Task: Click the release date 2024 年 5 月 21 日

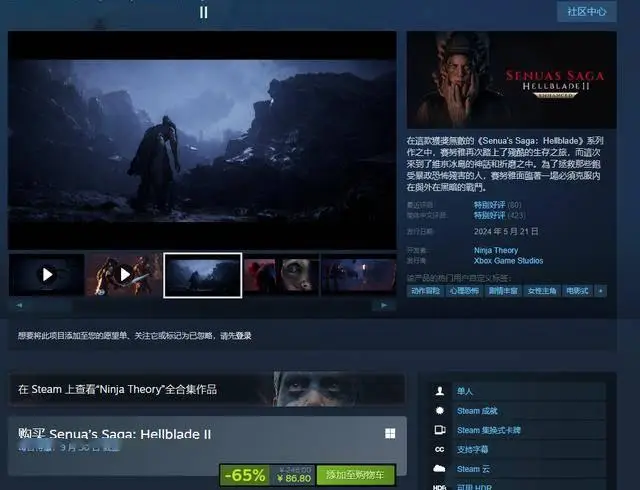Action: point(506,232)
